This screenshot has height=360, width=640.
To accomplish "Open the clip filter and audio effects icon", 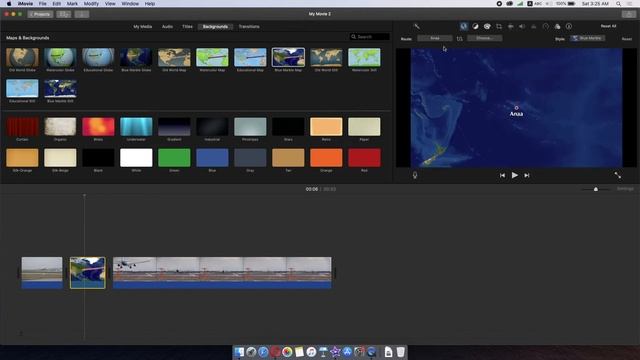I will pyautogui.click(x=558, y=27).
